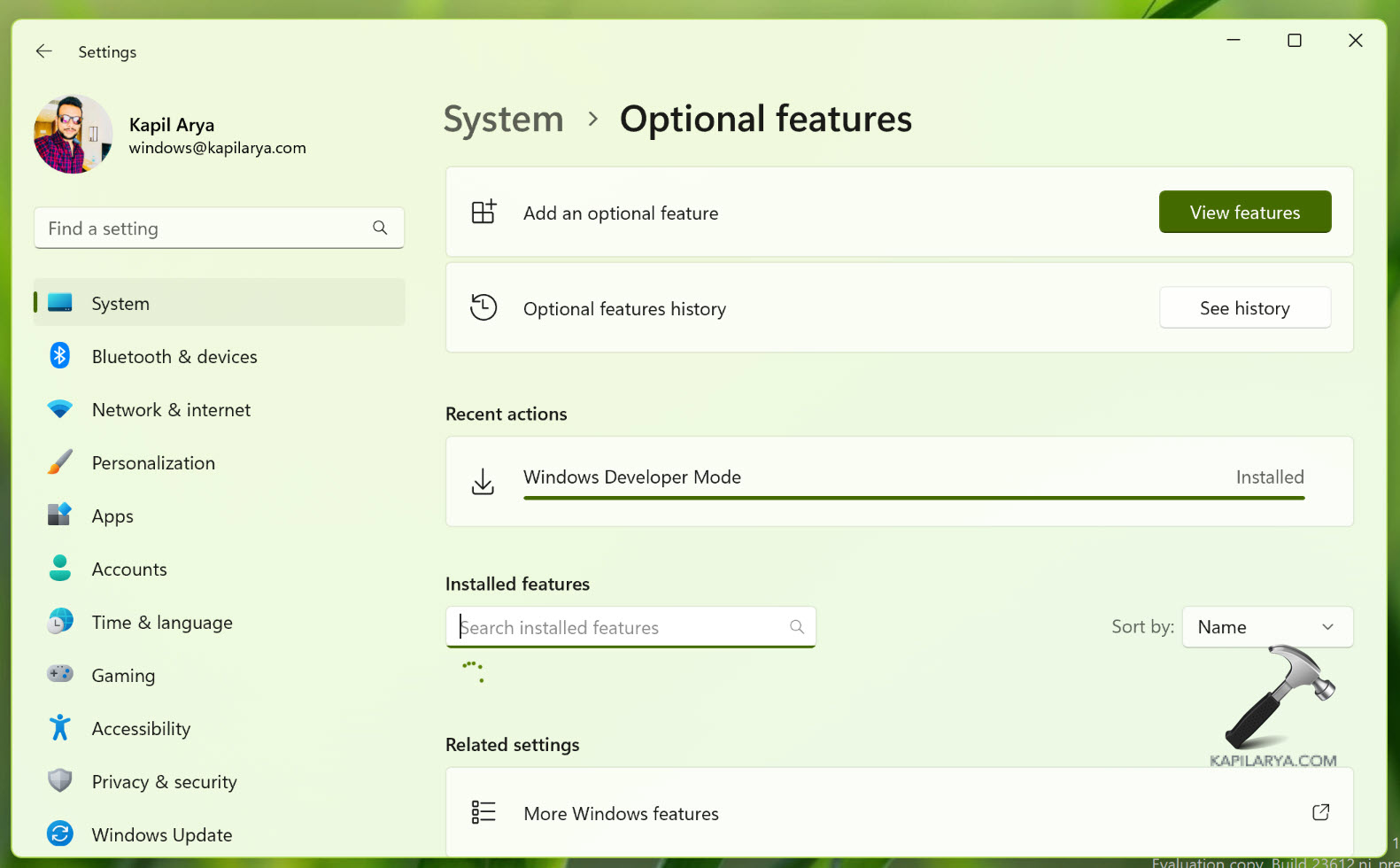The height and width of the screenshot is (868, 1400).
Task: Go to Time & language section
Action: 162,623
